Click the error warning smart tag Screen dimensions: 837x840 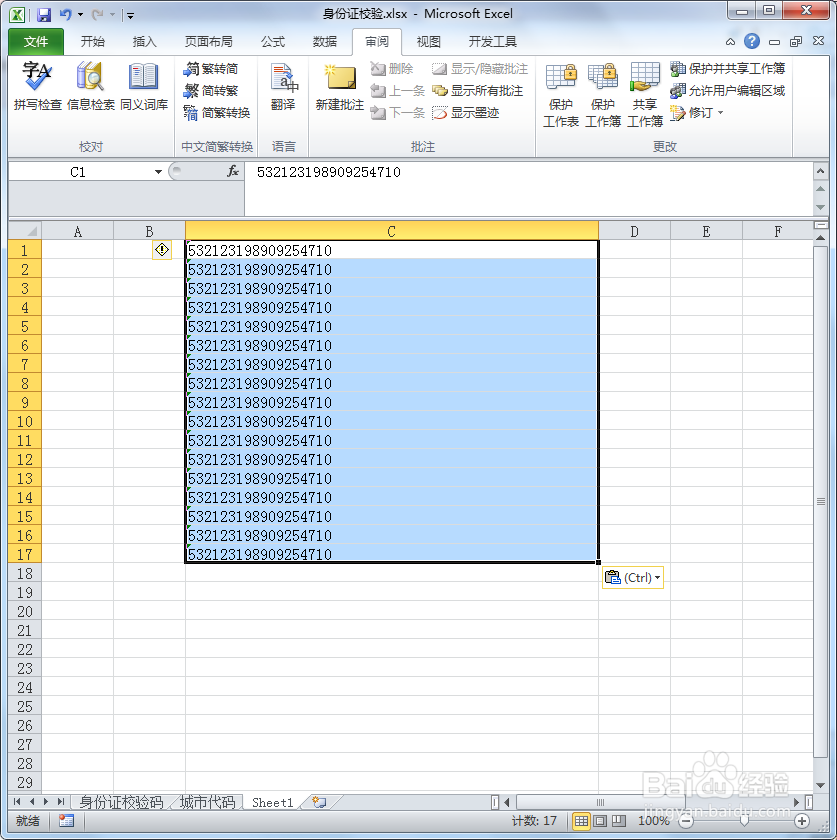[162, 250]
